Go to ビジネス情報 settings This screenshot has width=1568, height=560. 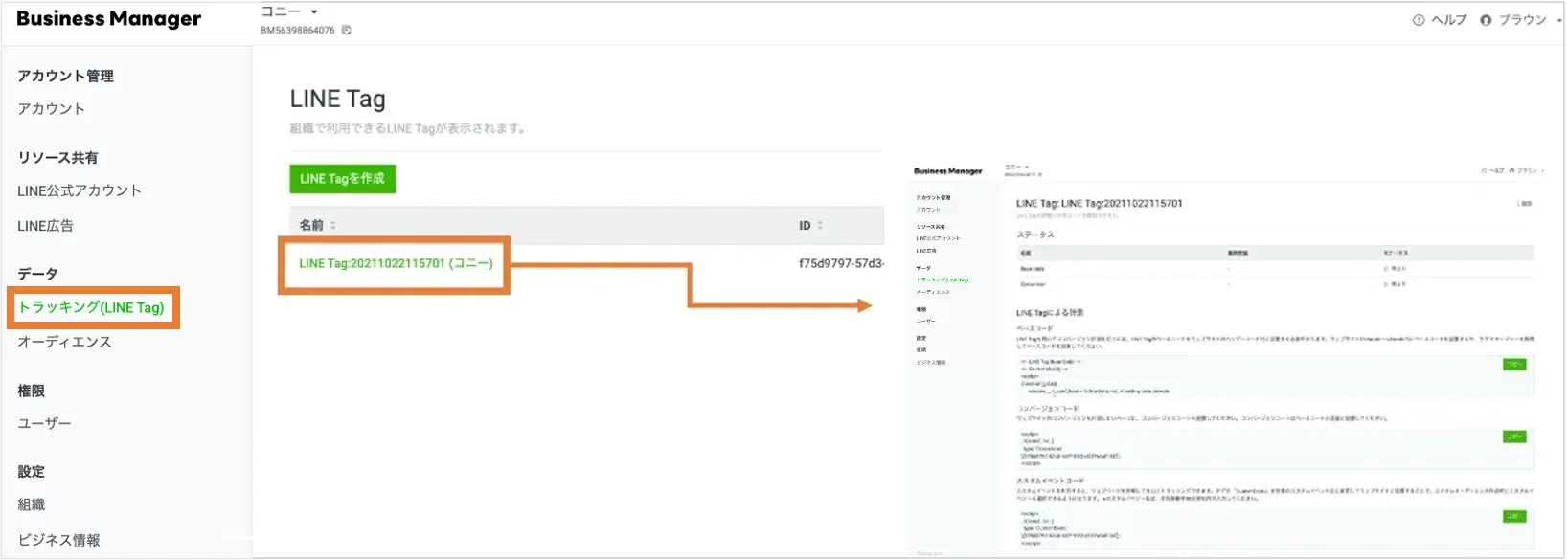[x=58, y=540]
